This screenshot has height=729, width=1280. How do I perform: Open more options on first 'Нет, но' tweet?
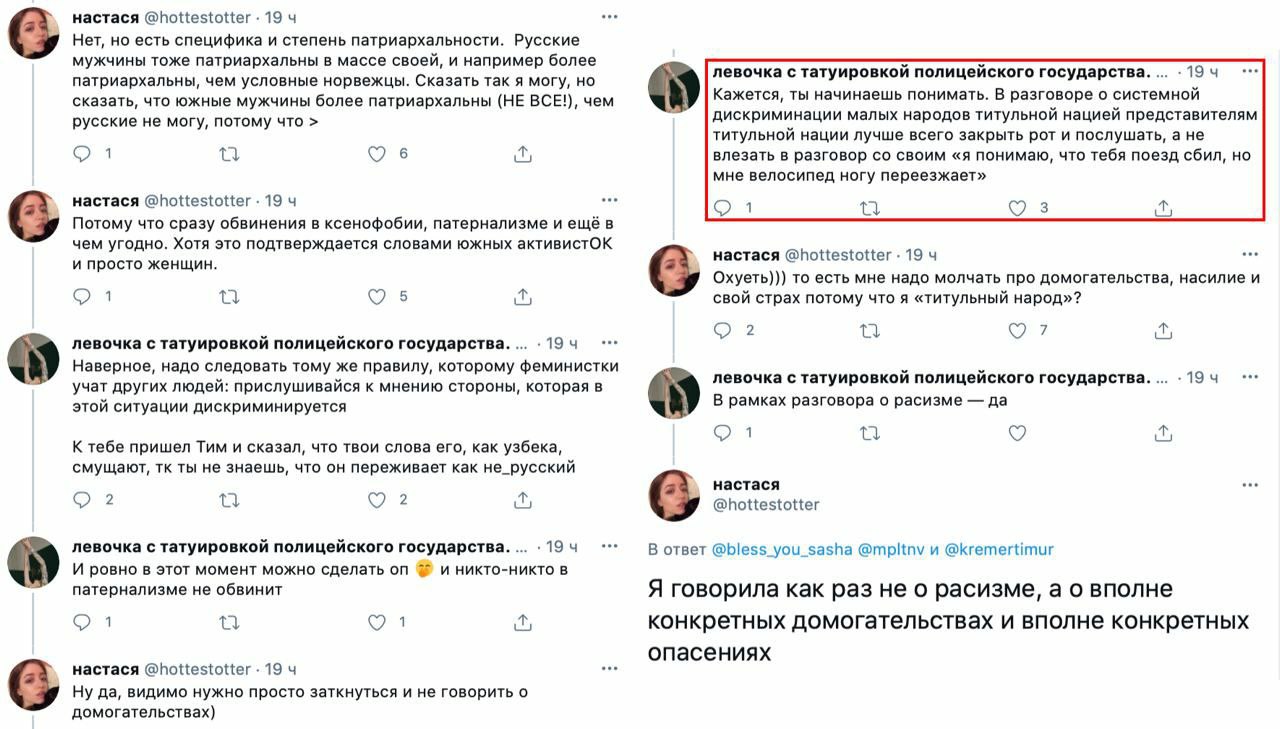609,18
